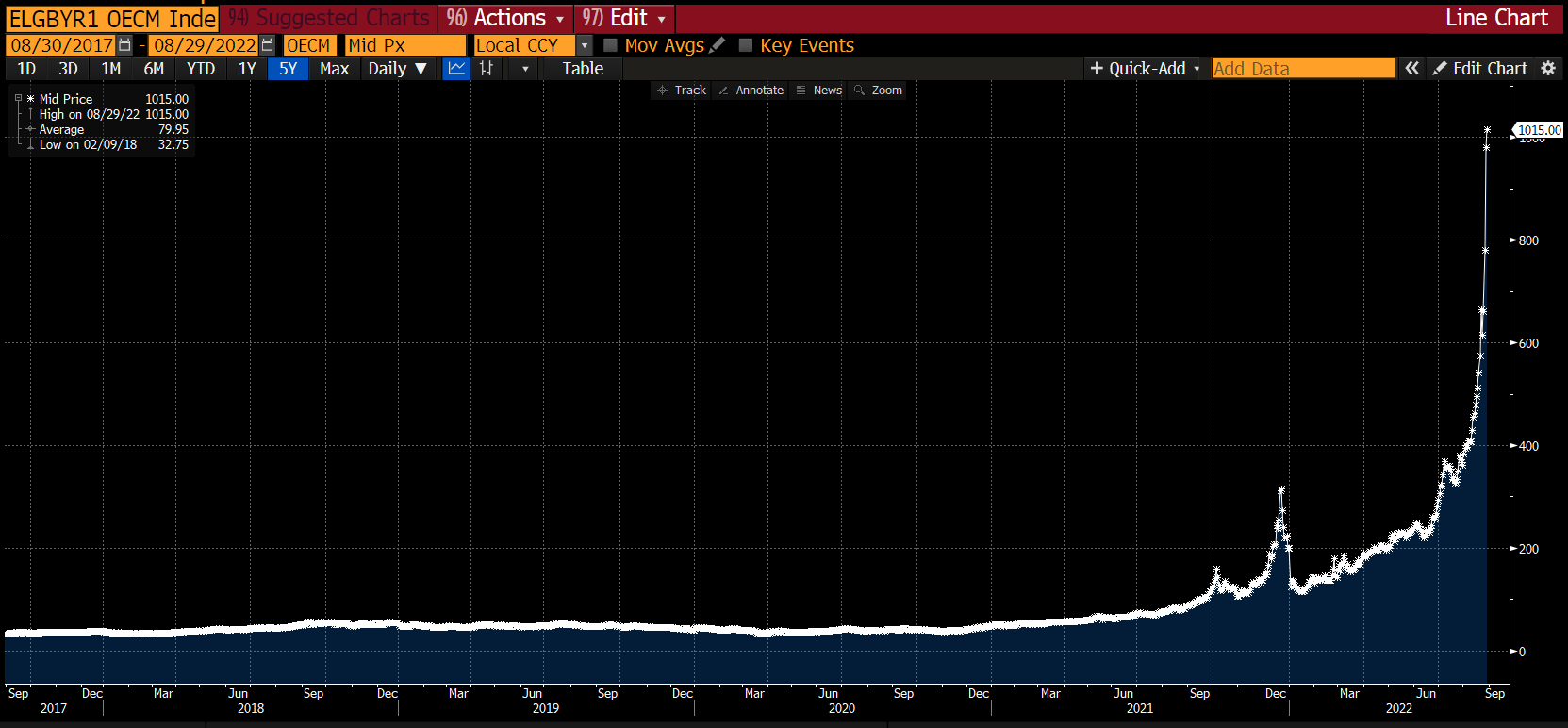This screenshot has height=728, width=1568.
Task: Open the Daily periodicity dropdown
Action: click(x=397, y=68)
